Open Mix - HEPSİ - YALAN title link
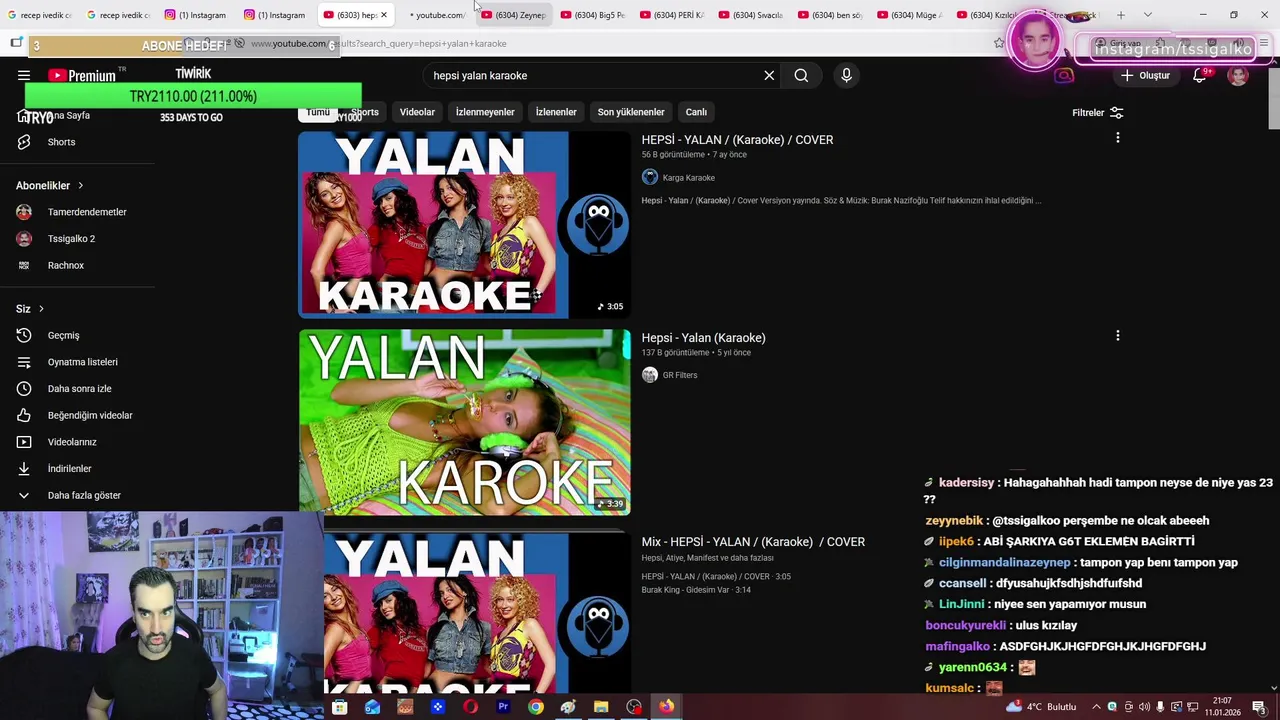Image resolution: width=1280 pixels, height=720 pixels. pos(753,542)
